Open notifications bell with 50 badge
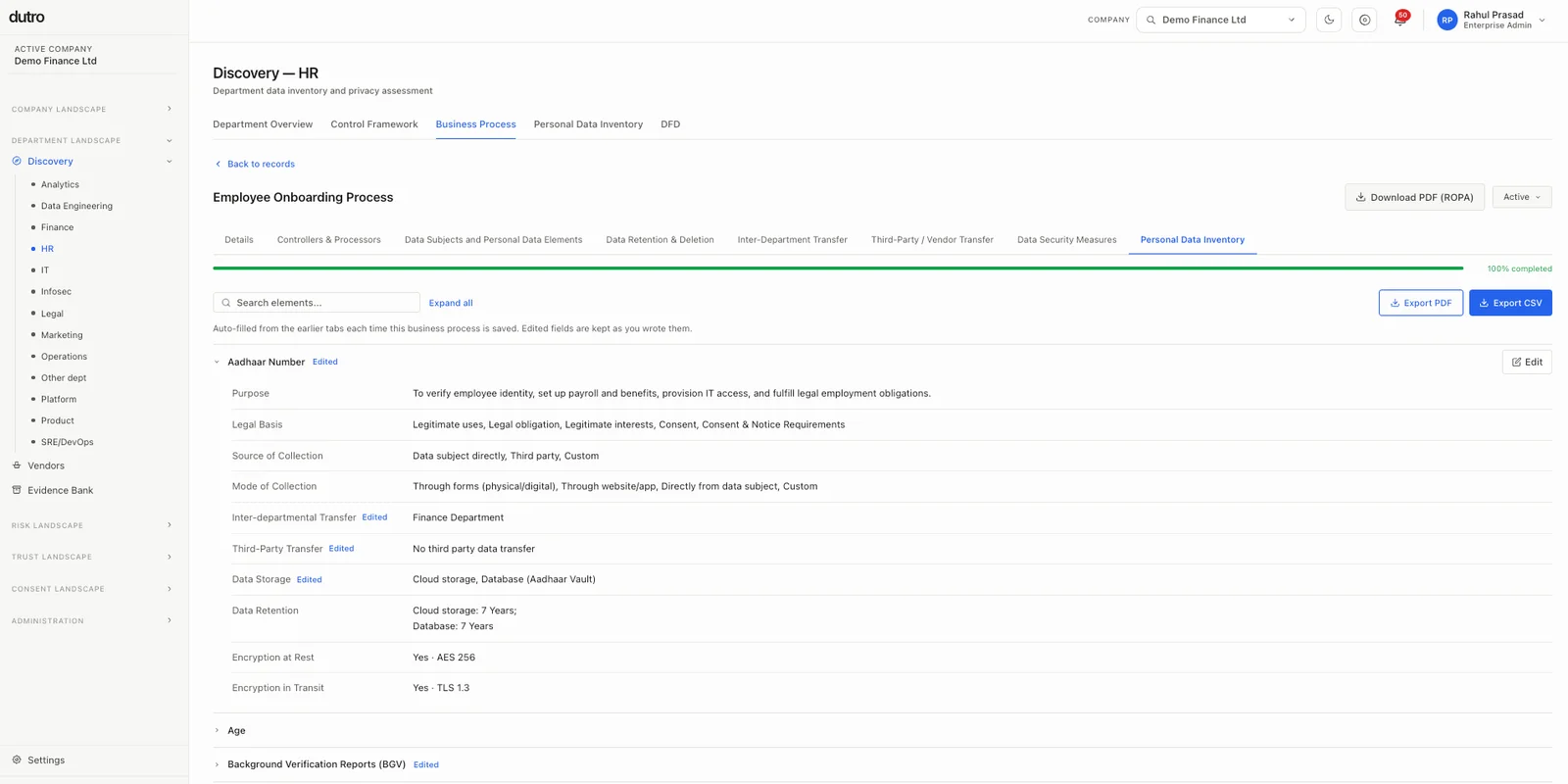The image size is (1568, 784). [x=1399, y=20]
